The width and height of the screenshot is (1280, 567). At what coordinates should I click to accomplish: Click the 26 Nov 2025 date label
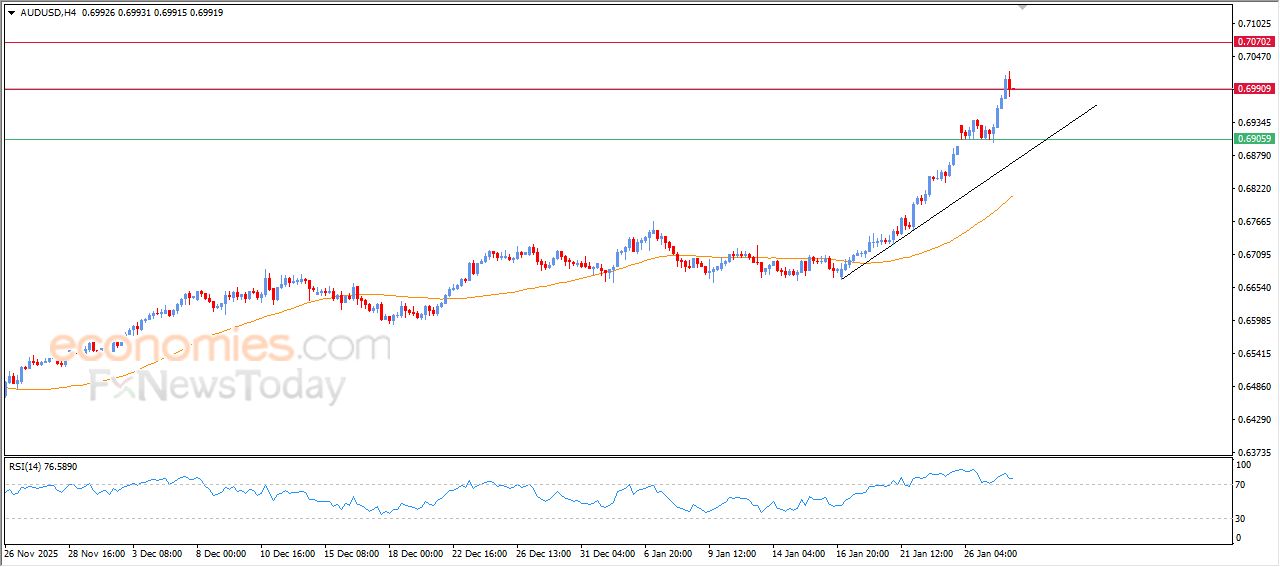(x=34, y=553)
